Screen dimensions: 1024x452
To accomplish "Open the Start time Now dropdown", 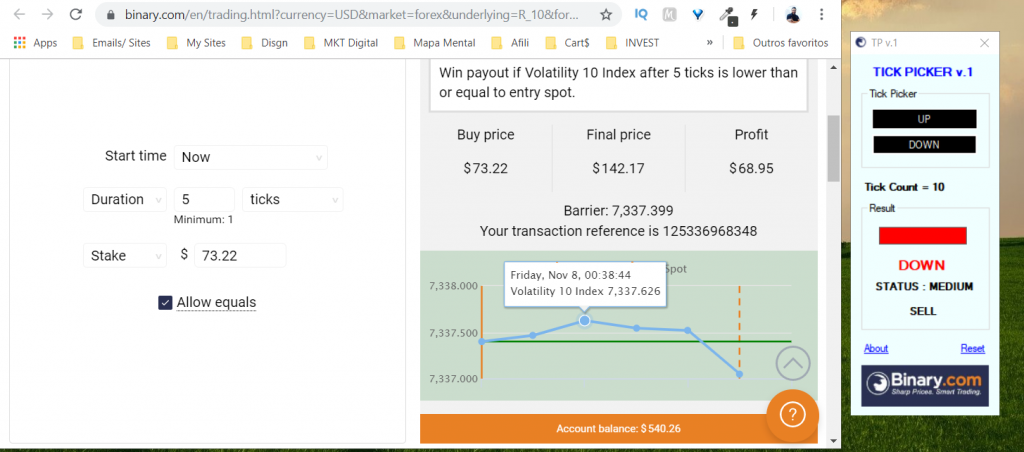I will click(251, 157).
